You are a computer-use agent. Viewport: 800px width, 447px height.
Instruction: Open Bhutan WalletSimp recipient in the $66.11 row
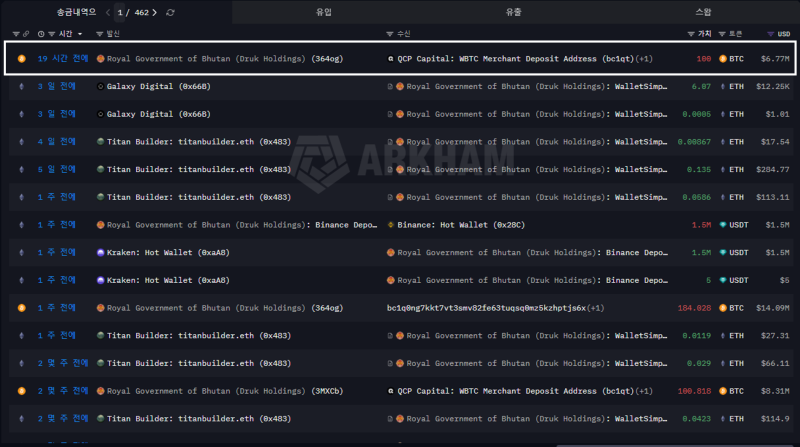(537, 363)
